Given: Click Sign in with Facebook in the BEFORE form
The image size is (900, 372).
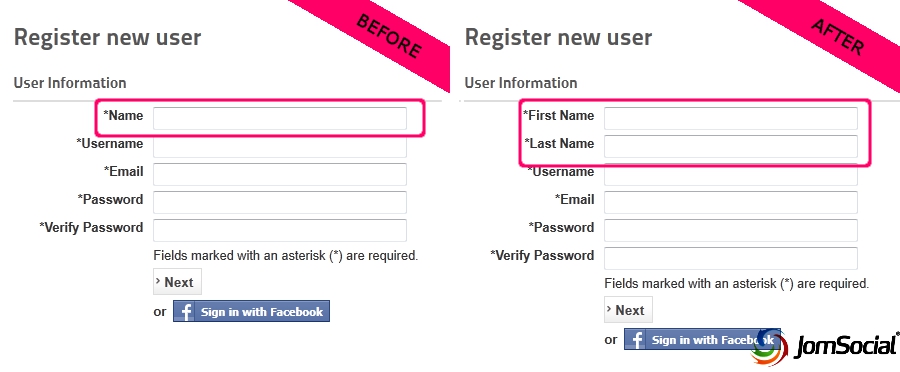Looking at the screenshot, I should pos(251,311).
